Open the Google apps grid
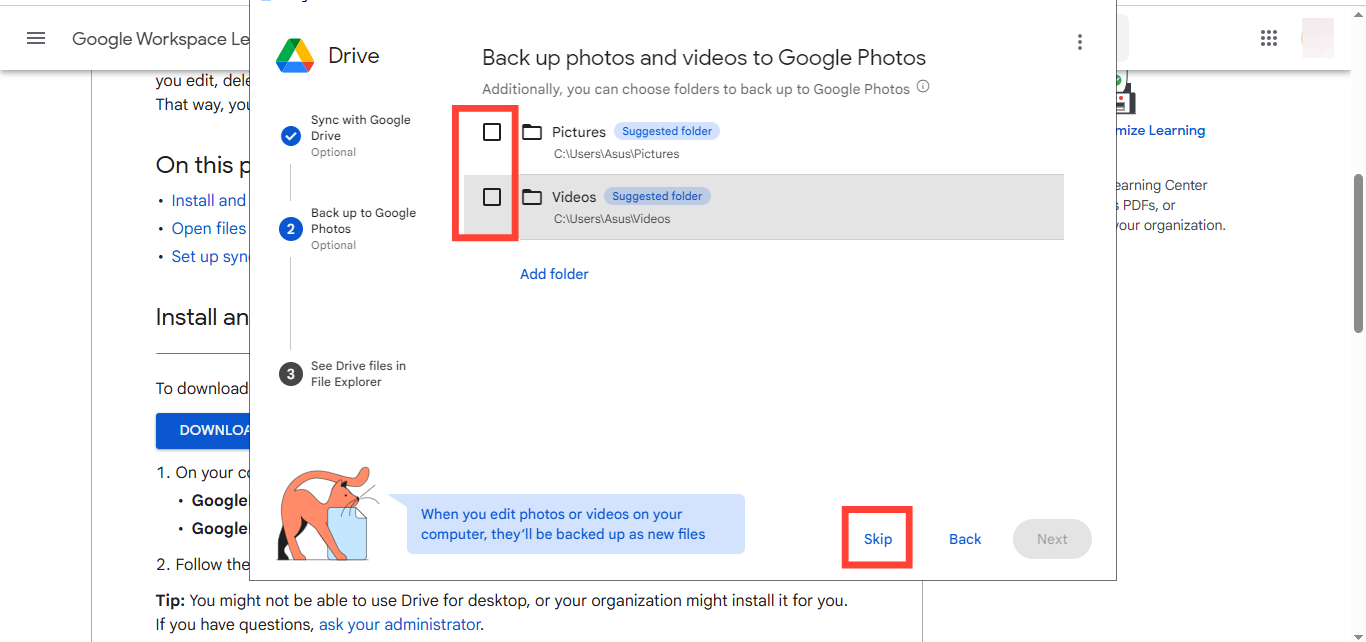The height and width of the screenshot is (642, 1366). [1269, 38]
